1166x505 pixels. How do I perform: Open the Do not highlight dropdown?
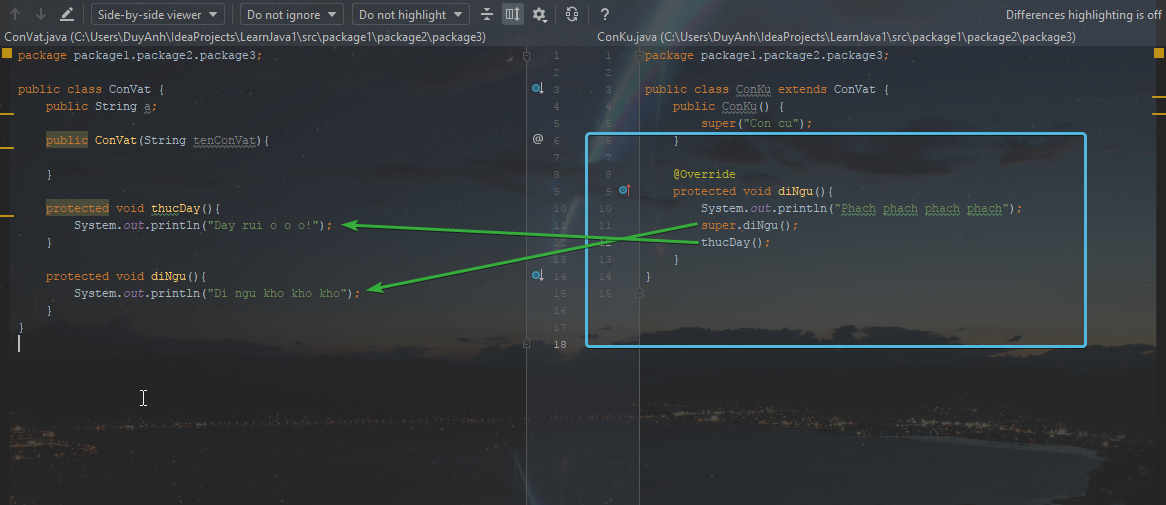(x=410, y=15)
